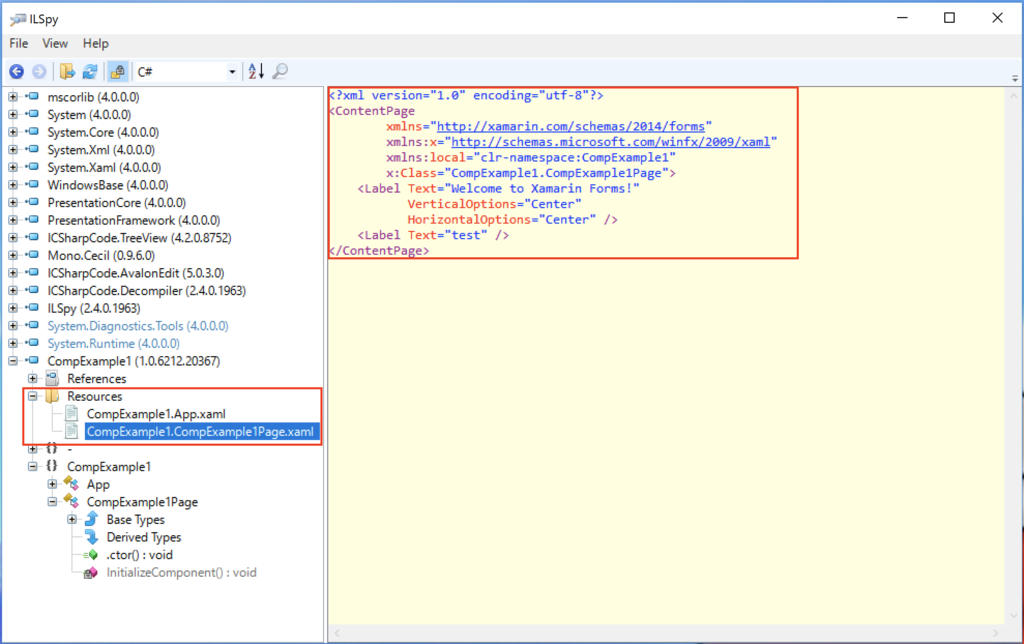
Task: Select System.Xml (4.0.0.0) assembly
Action: [x=101, y=150]
